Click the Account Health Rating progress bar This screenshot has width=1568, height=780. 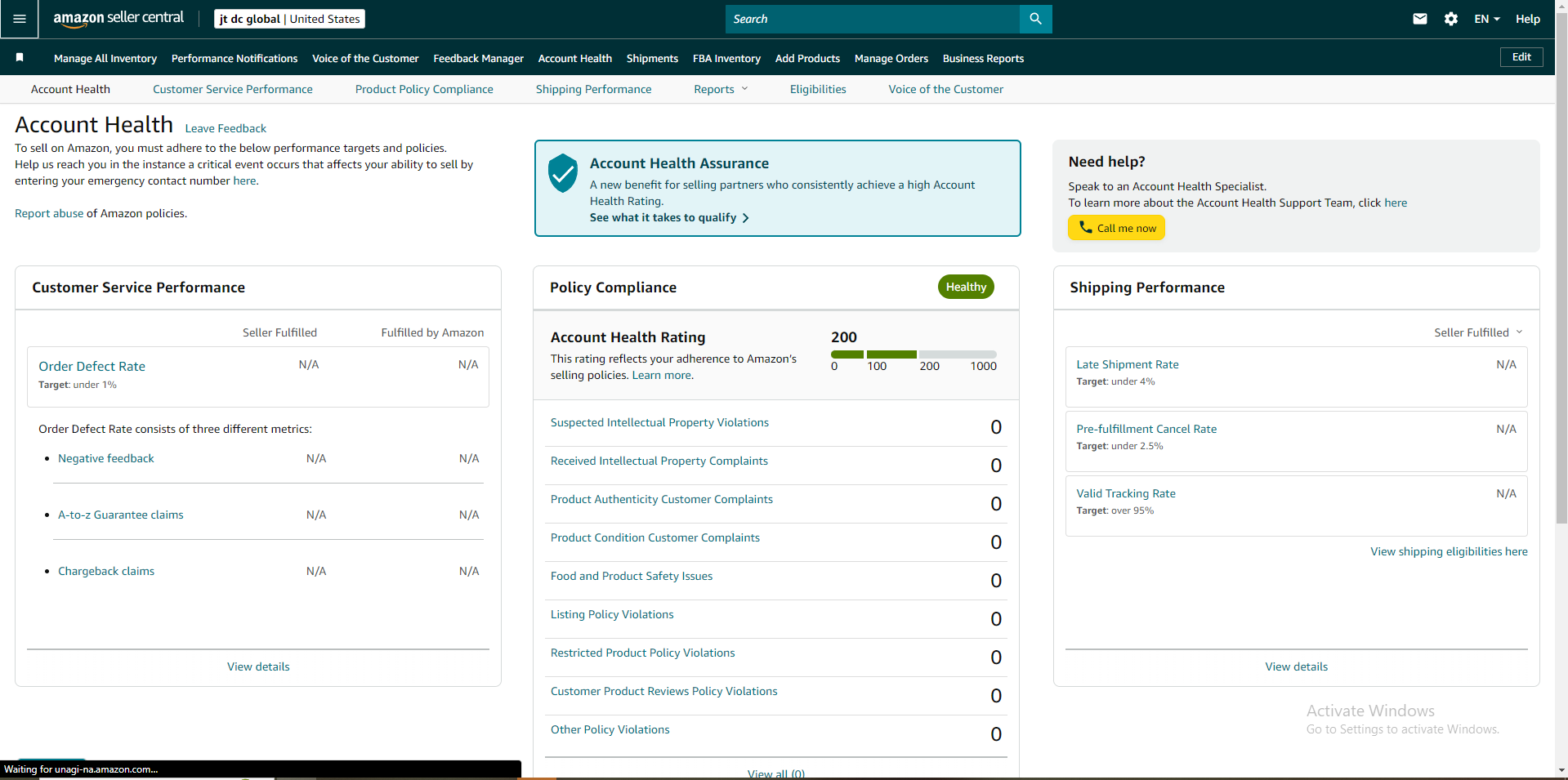click(914, 354)
